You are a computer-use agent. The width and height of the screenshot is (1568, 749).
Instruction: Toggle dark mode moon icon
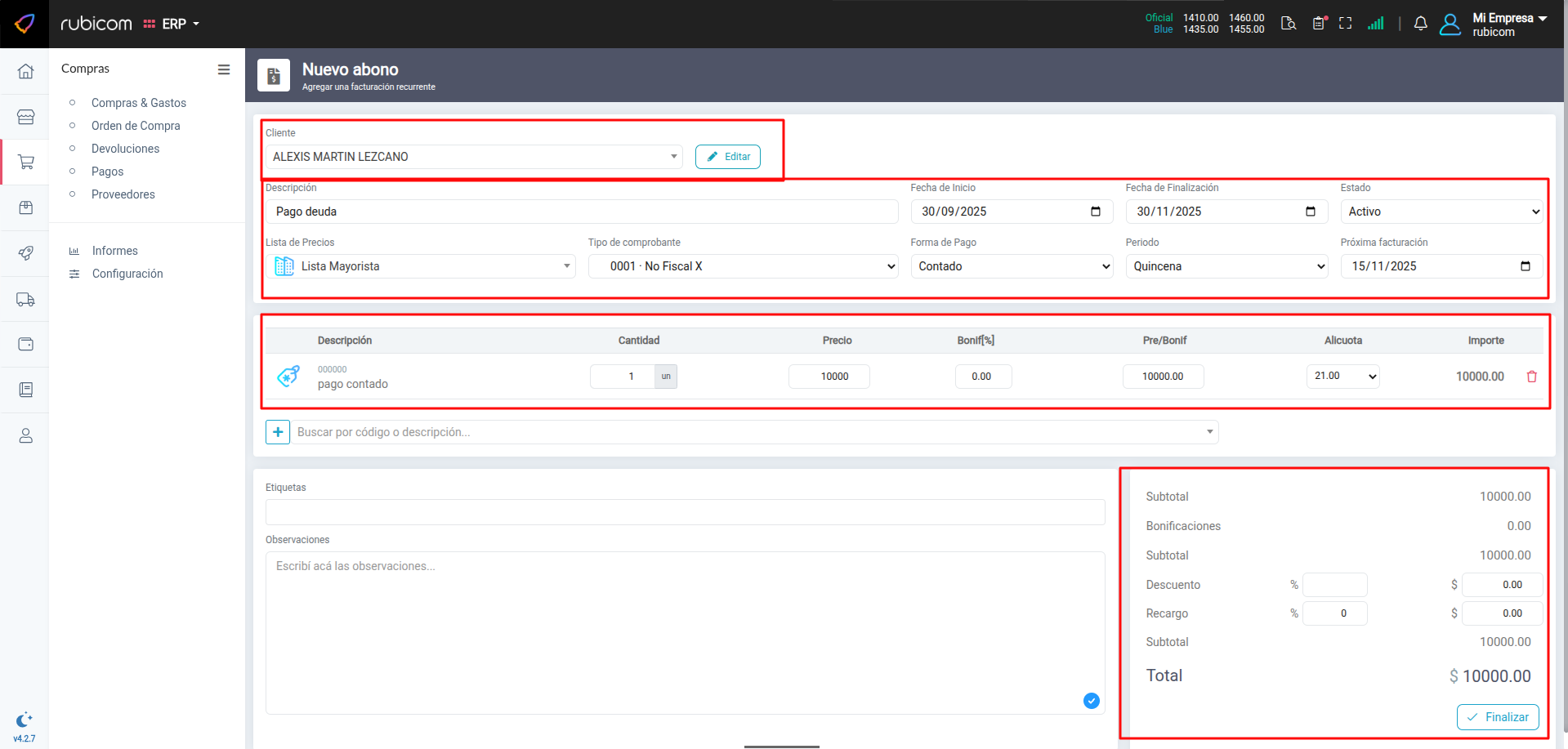tap(24, 720)
